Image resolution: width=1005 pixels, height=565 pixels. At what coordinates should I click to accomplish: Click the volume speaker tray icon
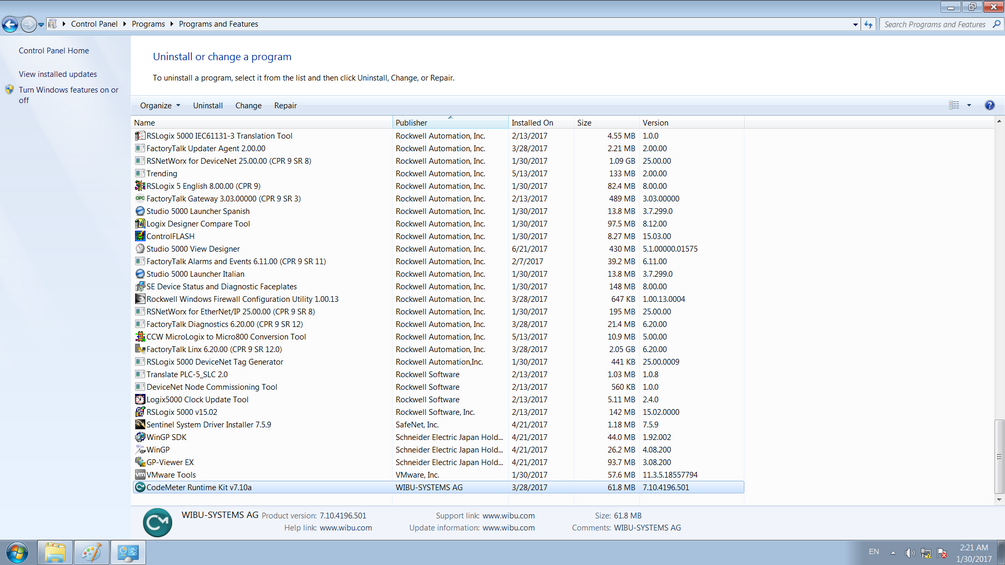[x=909, y=553]
